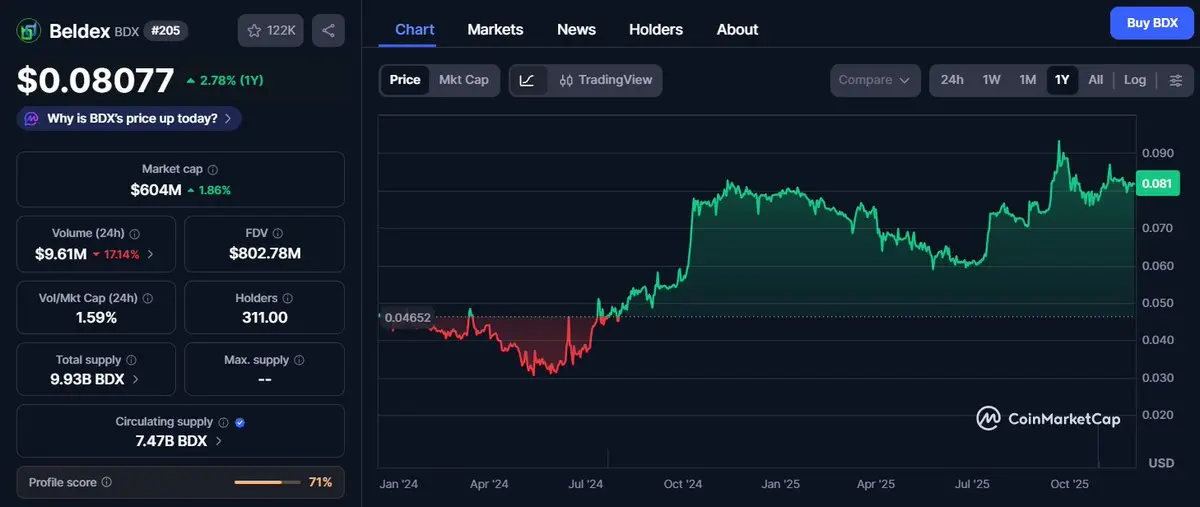The width and height of the screenshot is (1200, 507).
Task: Toggle chart to Price view
Action: [x=405, y=80]
